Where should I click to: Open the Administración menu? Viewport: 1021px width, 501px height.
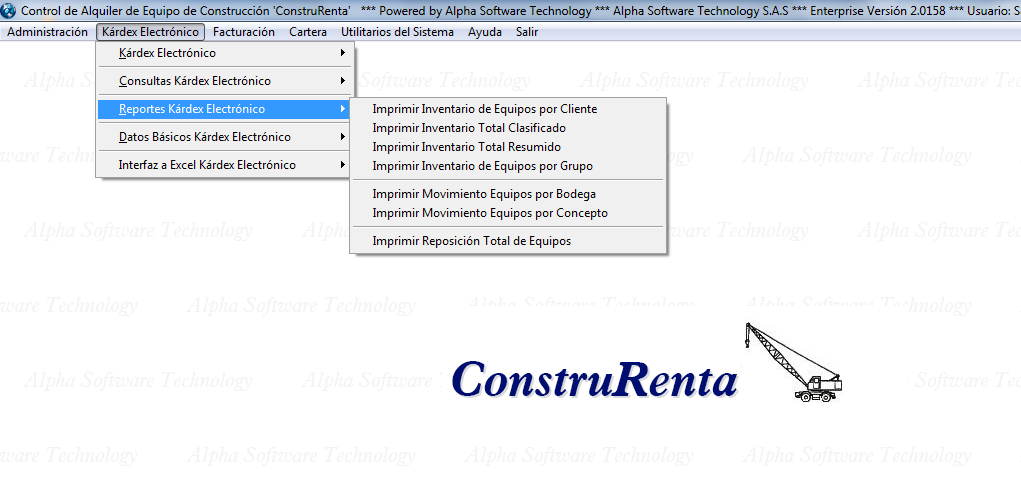[x=47, y=32]
